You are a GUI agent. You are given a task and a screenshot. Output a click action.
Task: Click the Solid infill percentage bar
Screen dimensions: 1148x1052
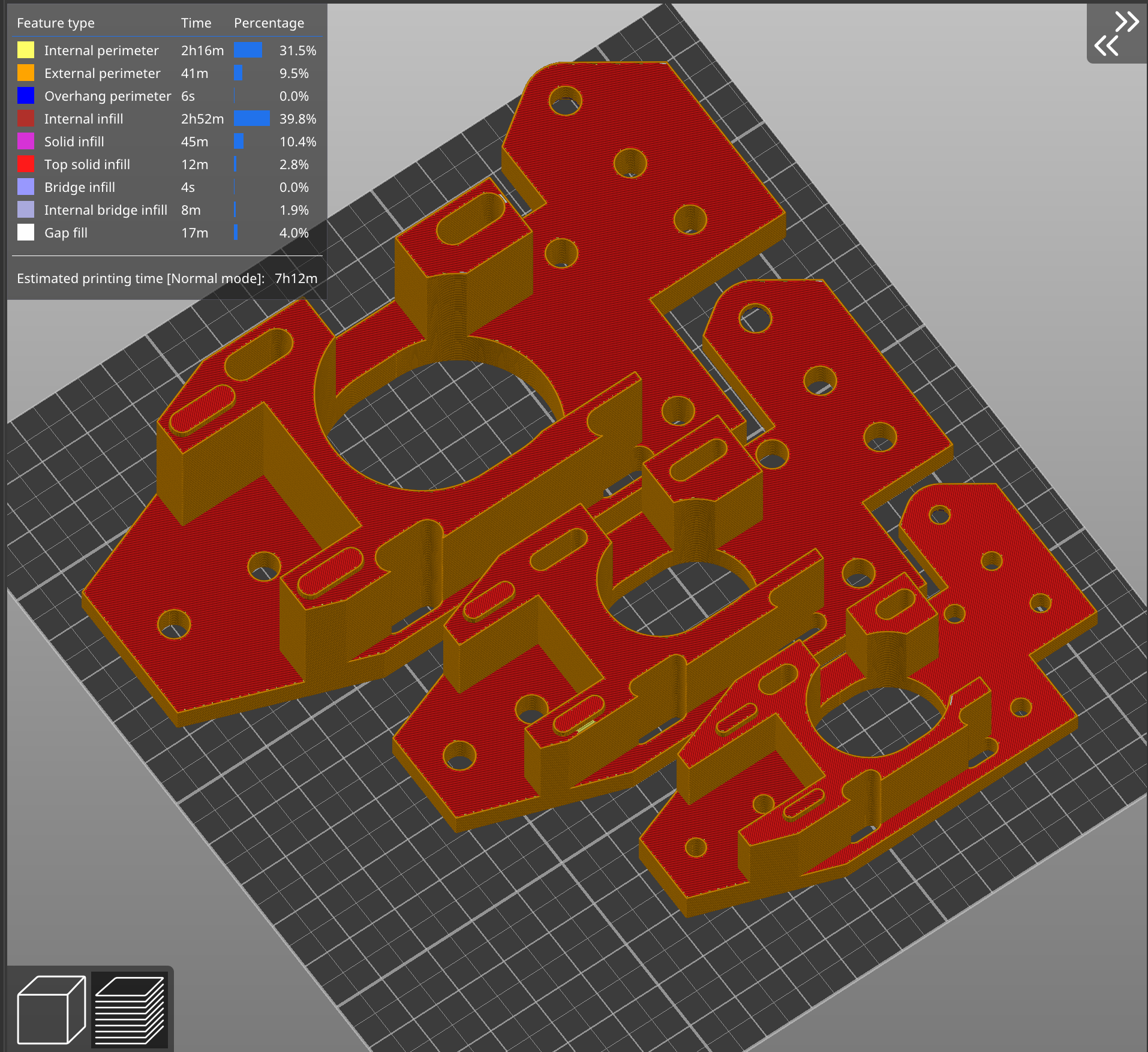(239, 141)
